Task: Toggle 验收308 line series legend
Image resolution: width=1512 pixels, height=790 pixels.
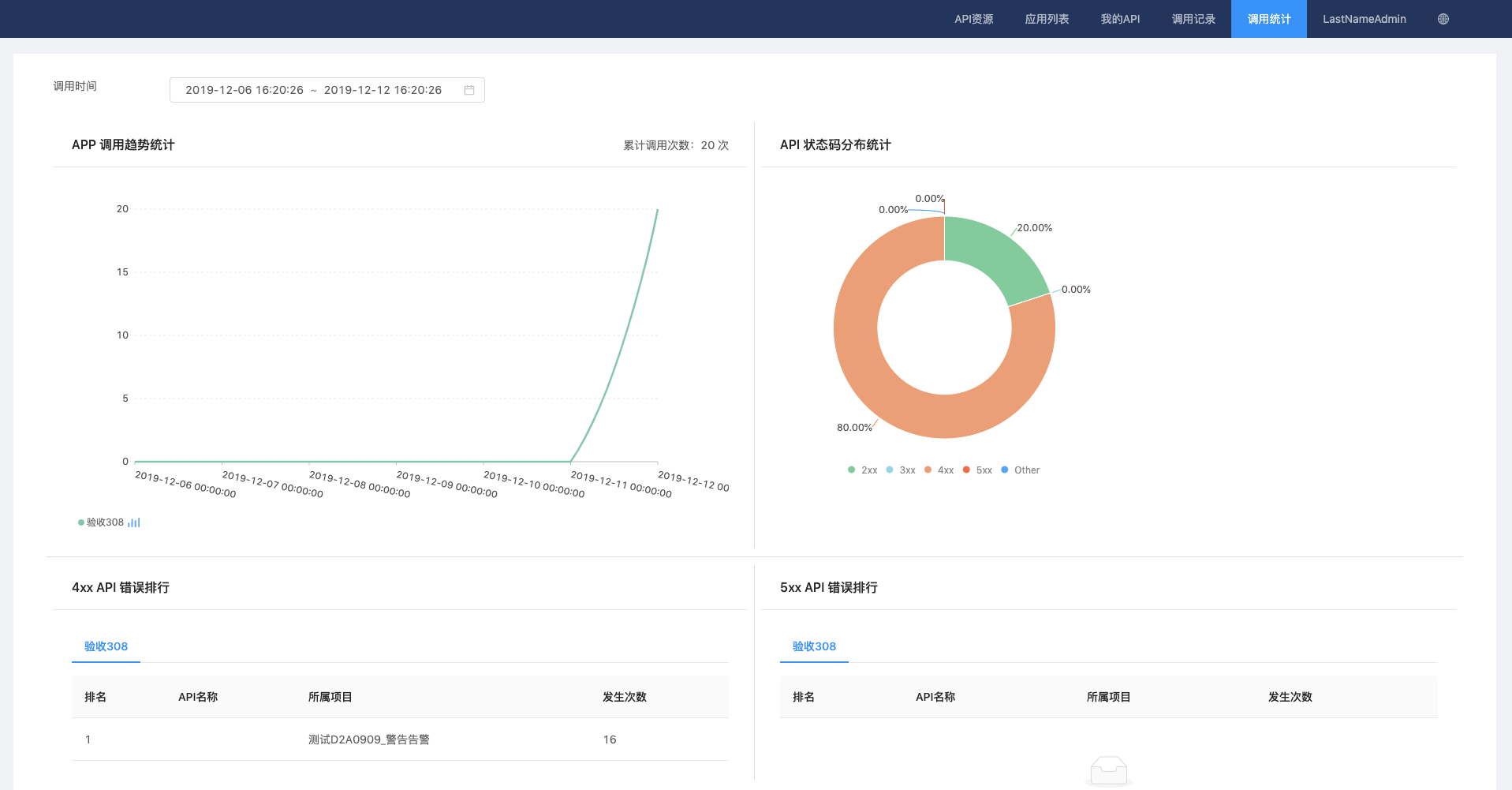Action: [102, 522]
